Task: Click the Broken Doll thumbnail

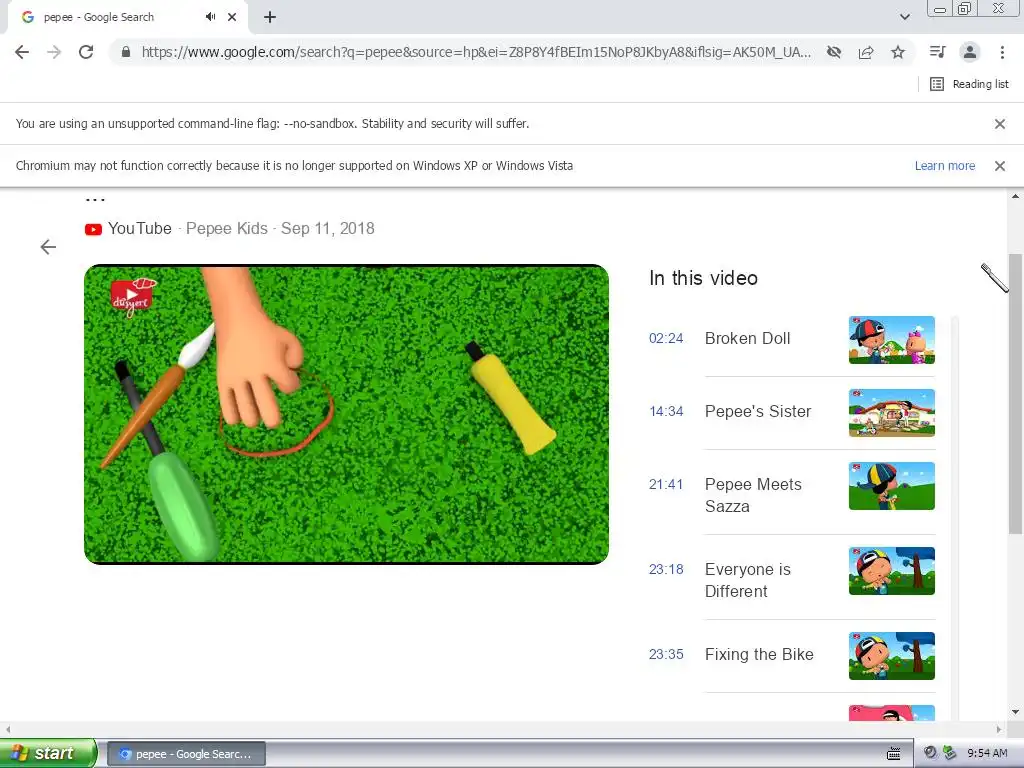Action: click(891, 340)
